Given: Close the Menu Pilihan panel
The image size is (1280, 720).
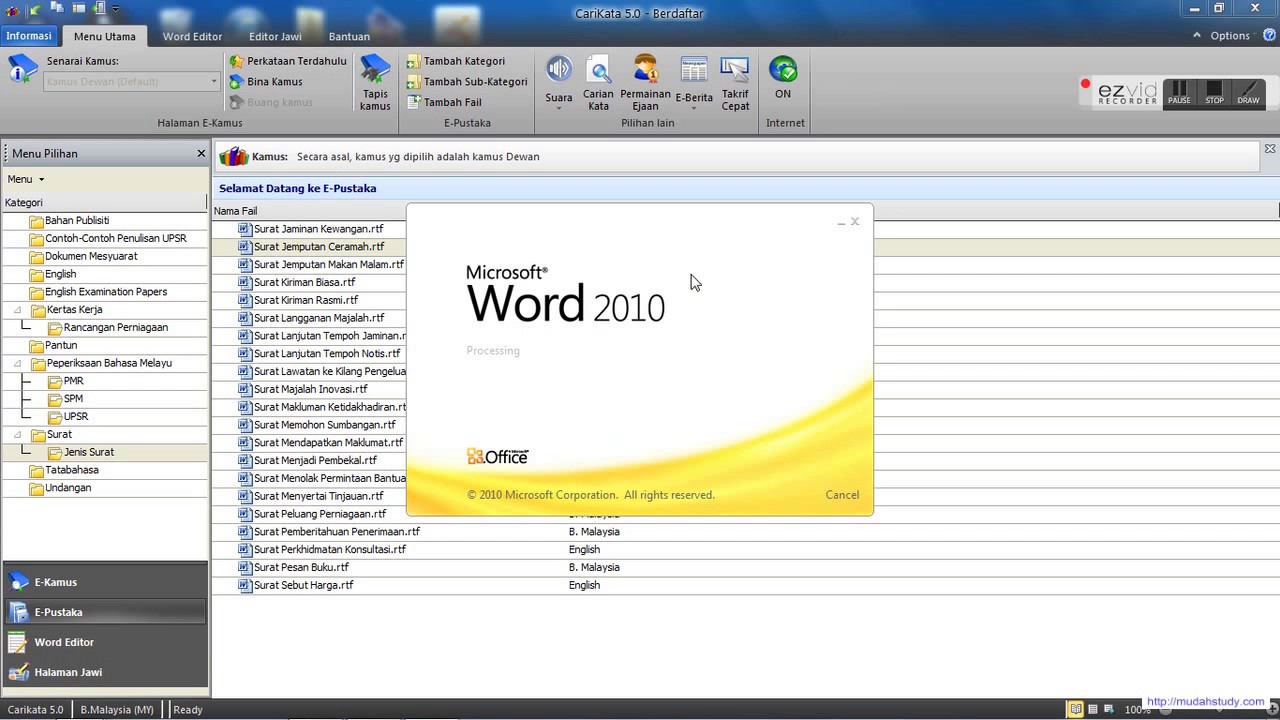Looking at the screenshot, I should pos(200,153).
